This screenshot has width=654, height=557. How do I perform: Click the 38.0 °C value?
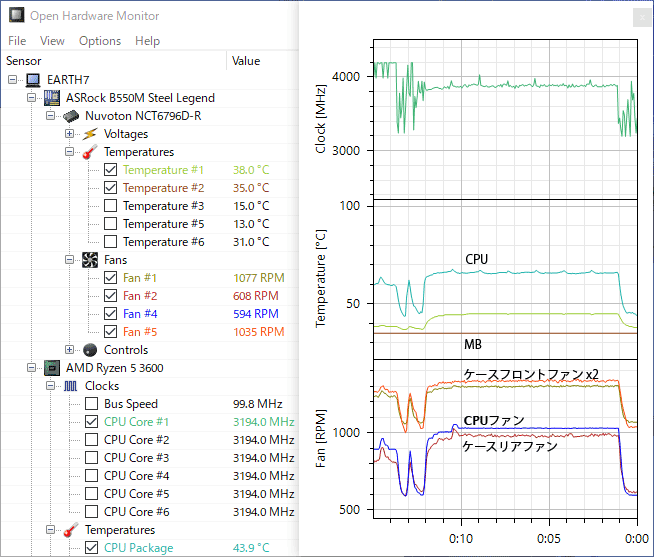(251, 170)
